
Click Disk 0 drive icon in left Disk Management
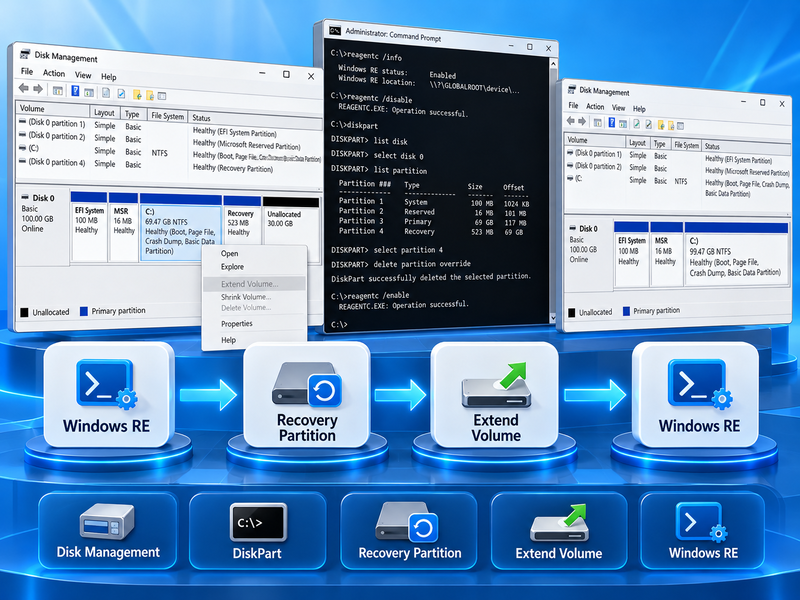pyautogui.click(x=25, y=197)
